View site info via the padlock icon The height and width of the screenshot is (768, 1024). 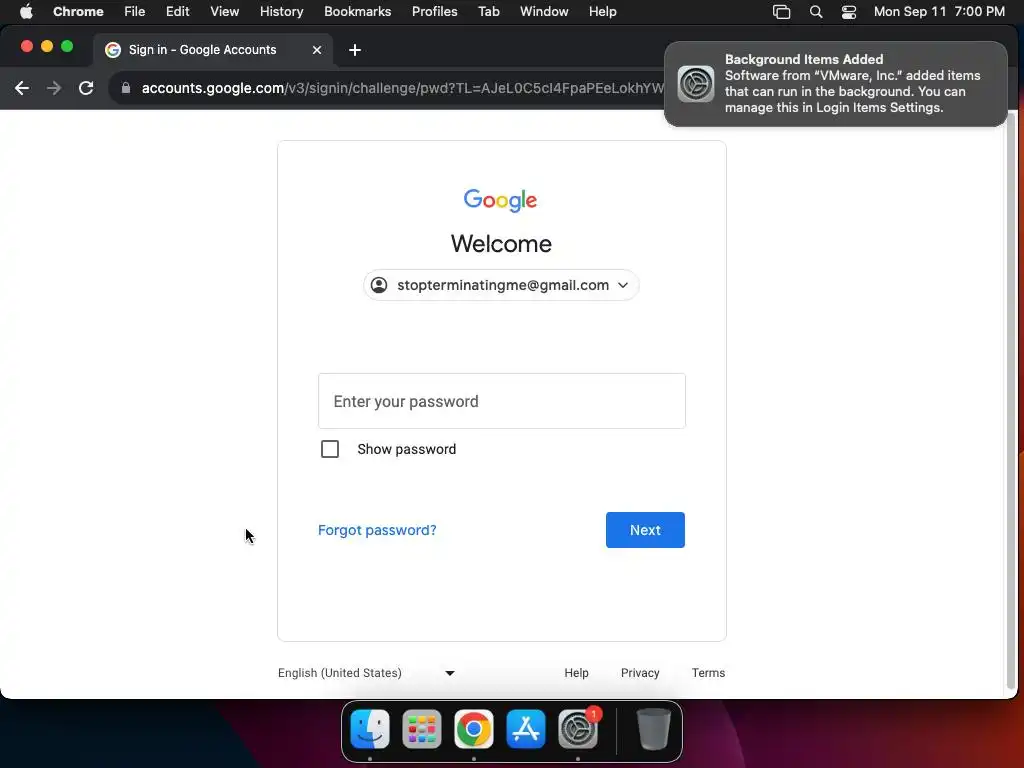pos(126,88)
